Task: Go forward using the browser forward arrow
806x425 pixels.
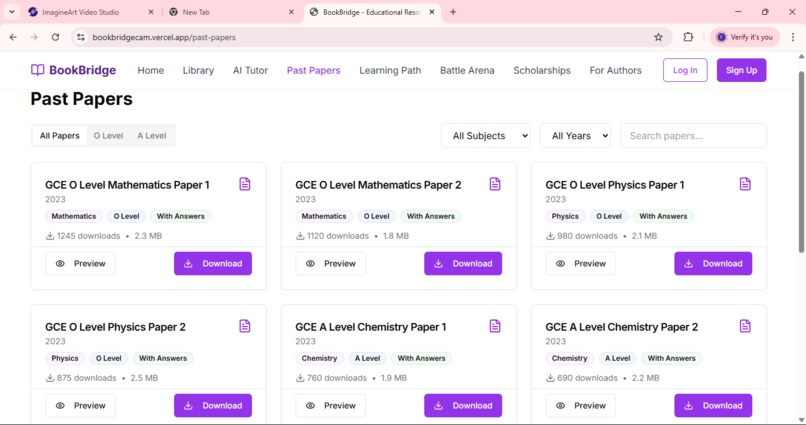Action: [34, 37]
